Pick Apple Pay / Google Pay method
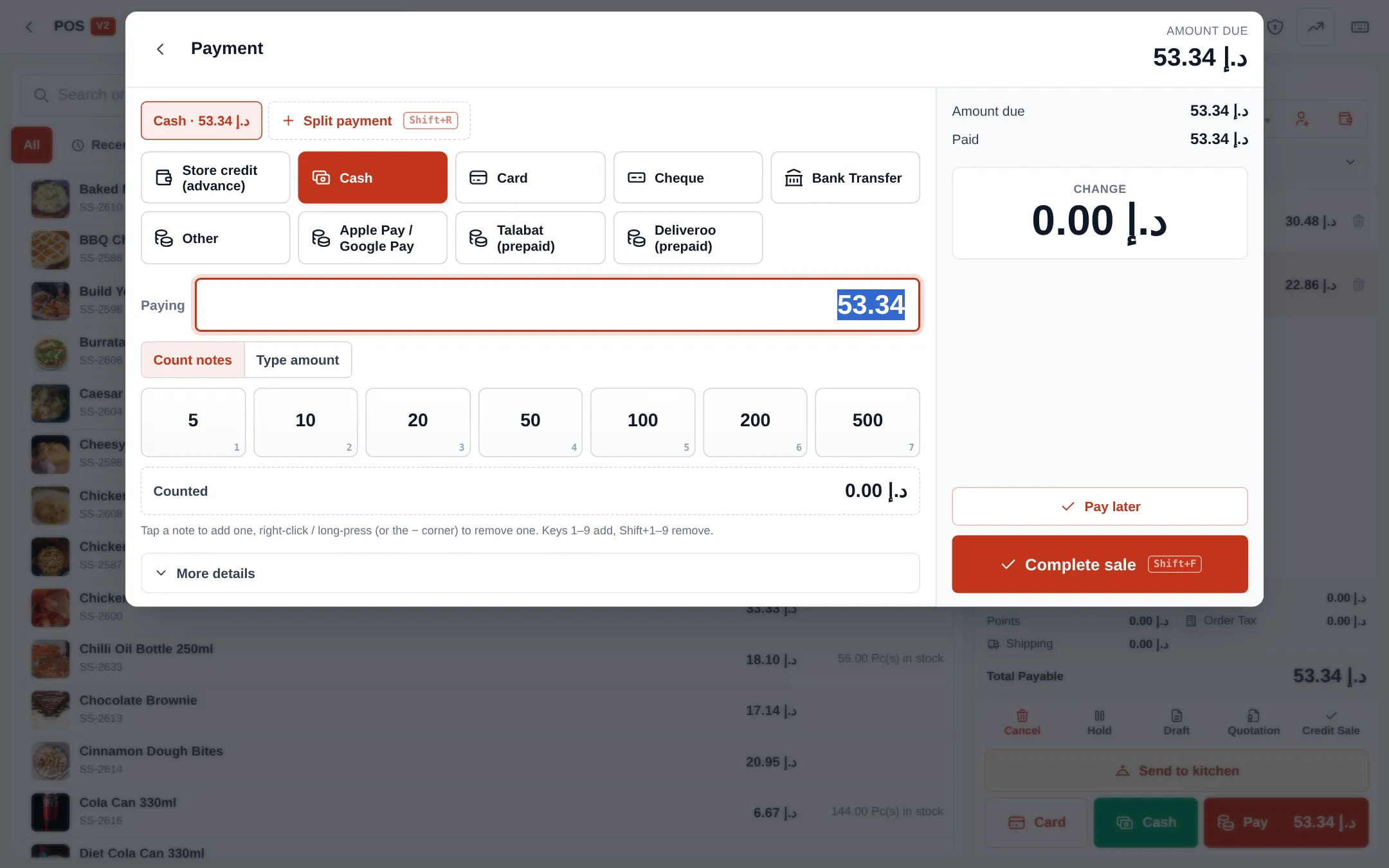The height and width of the screenshot is (868, 1389). (x=372, y=238)
